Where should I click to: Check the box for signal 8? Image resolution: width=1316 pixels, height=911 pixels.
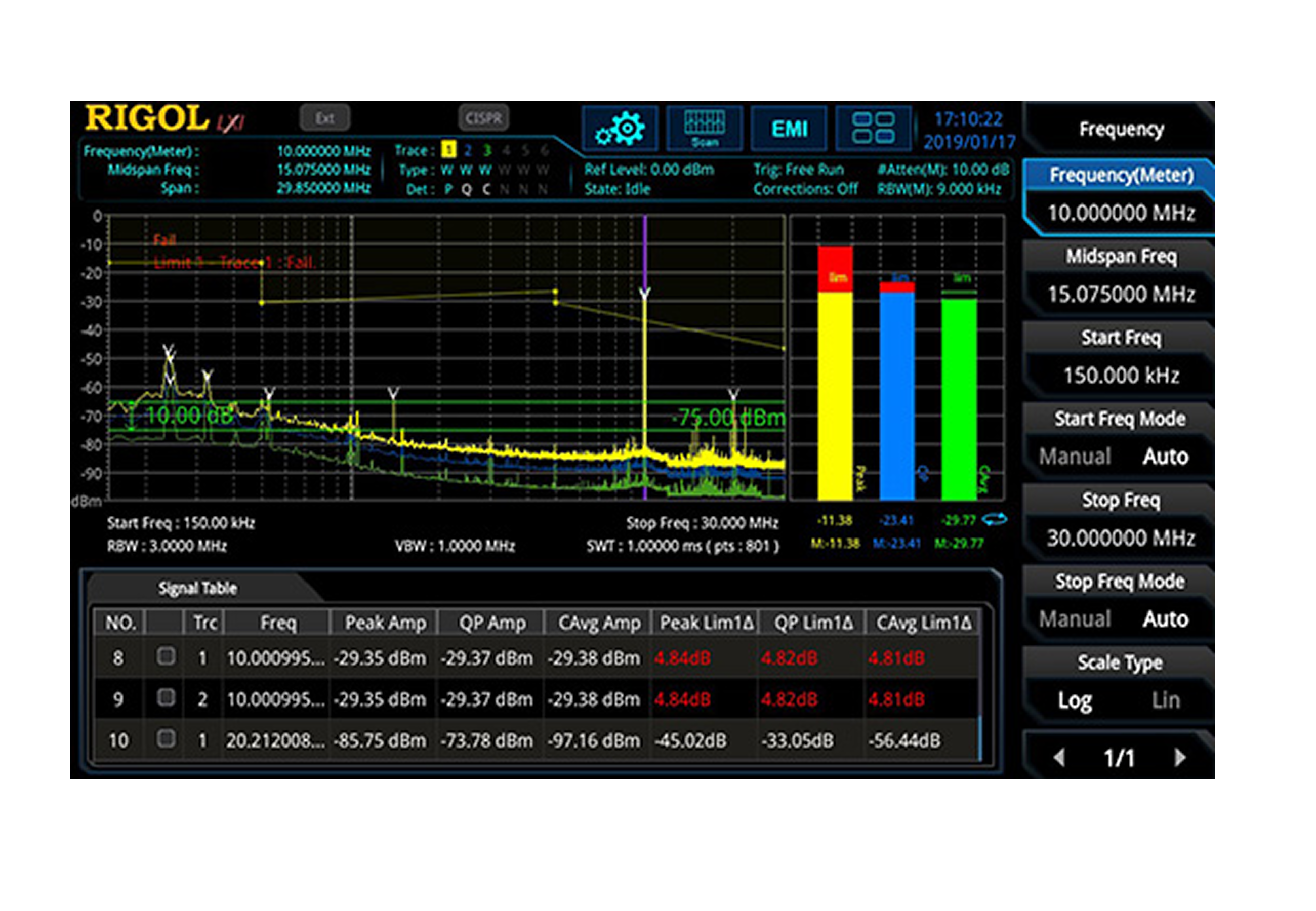166,656
